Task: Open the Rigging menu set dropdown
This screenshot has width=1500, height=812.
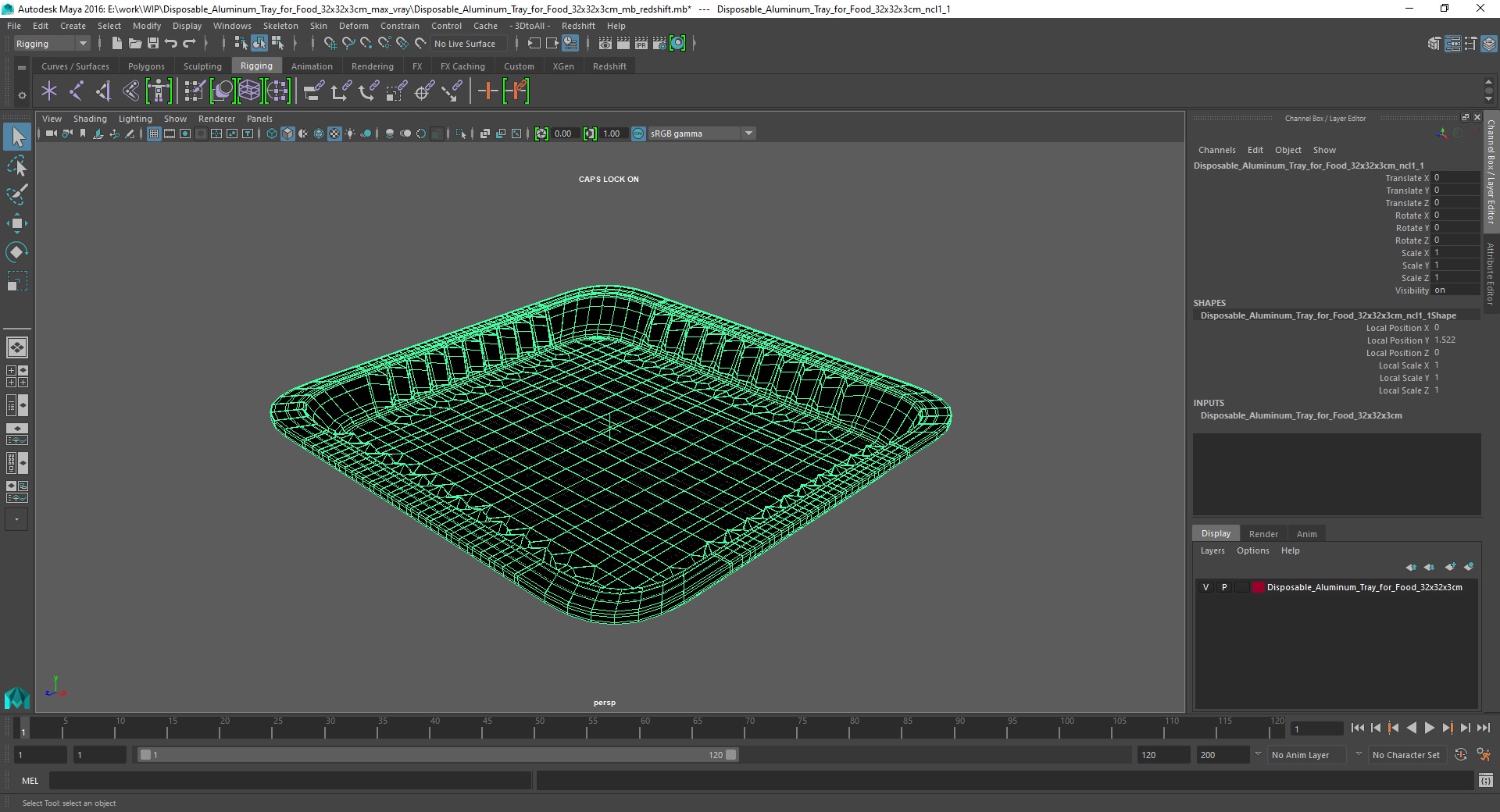Action: coord(52,44)
